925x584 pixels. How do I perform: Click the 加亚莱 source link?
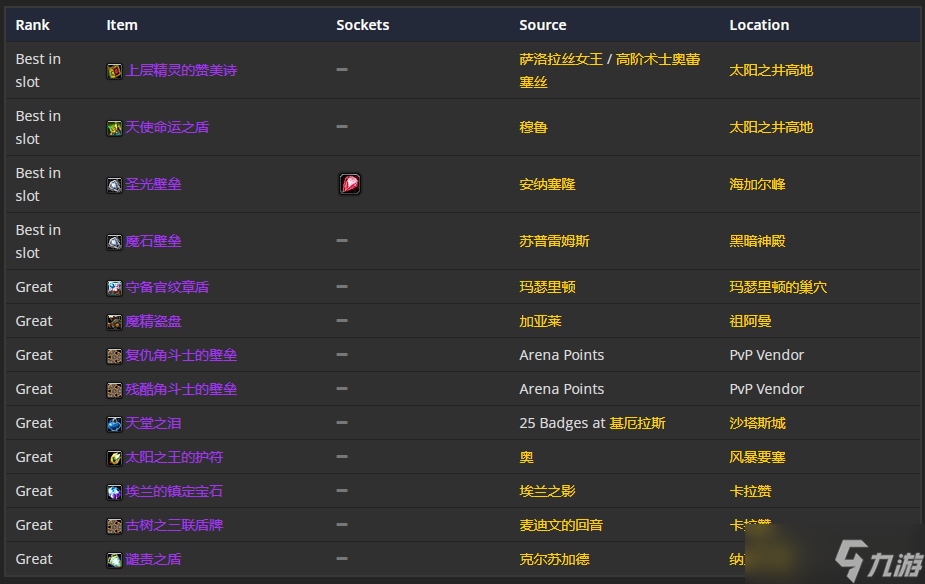(x=540, y=321)
